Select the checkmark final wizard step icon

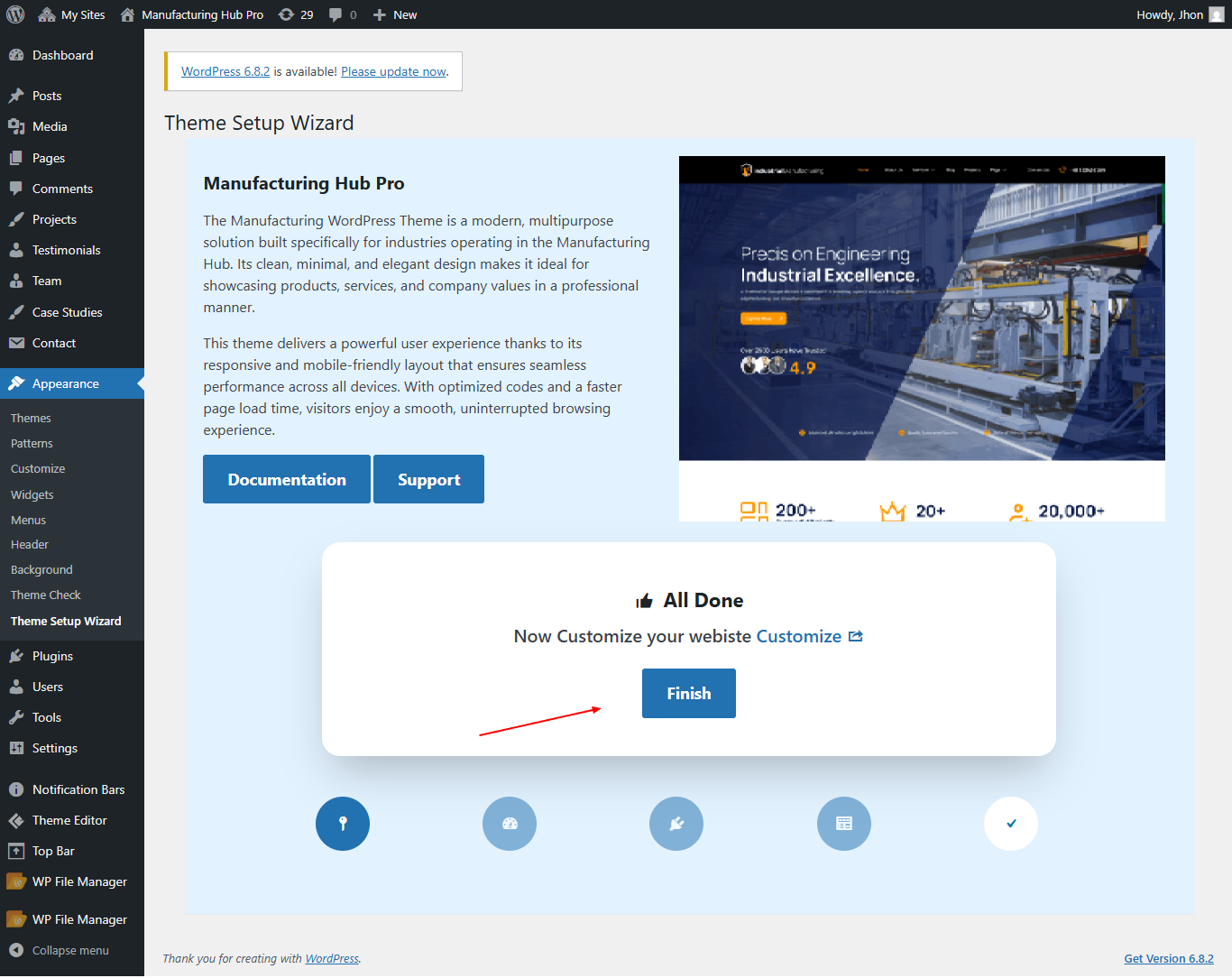[1011, 824]
